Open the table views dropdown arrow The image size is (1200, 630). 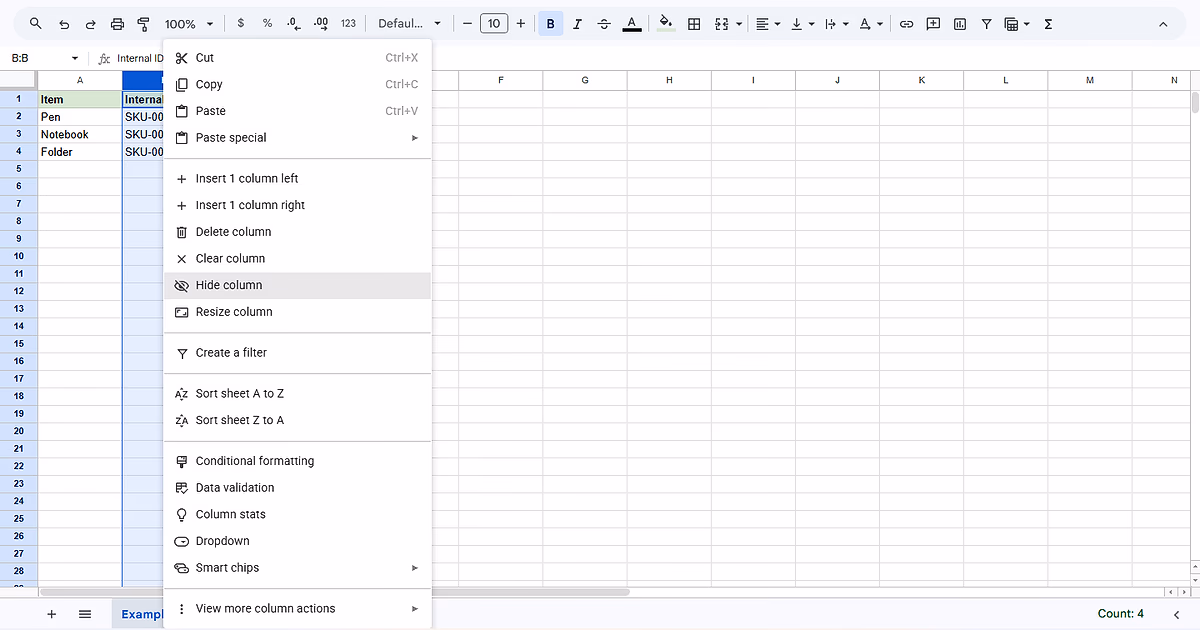(x=1026, y=24)
